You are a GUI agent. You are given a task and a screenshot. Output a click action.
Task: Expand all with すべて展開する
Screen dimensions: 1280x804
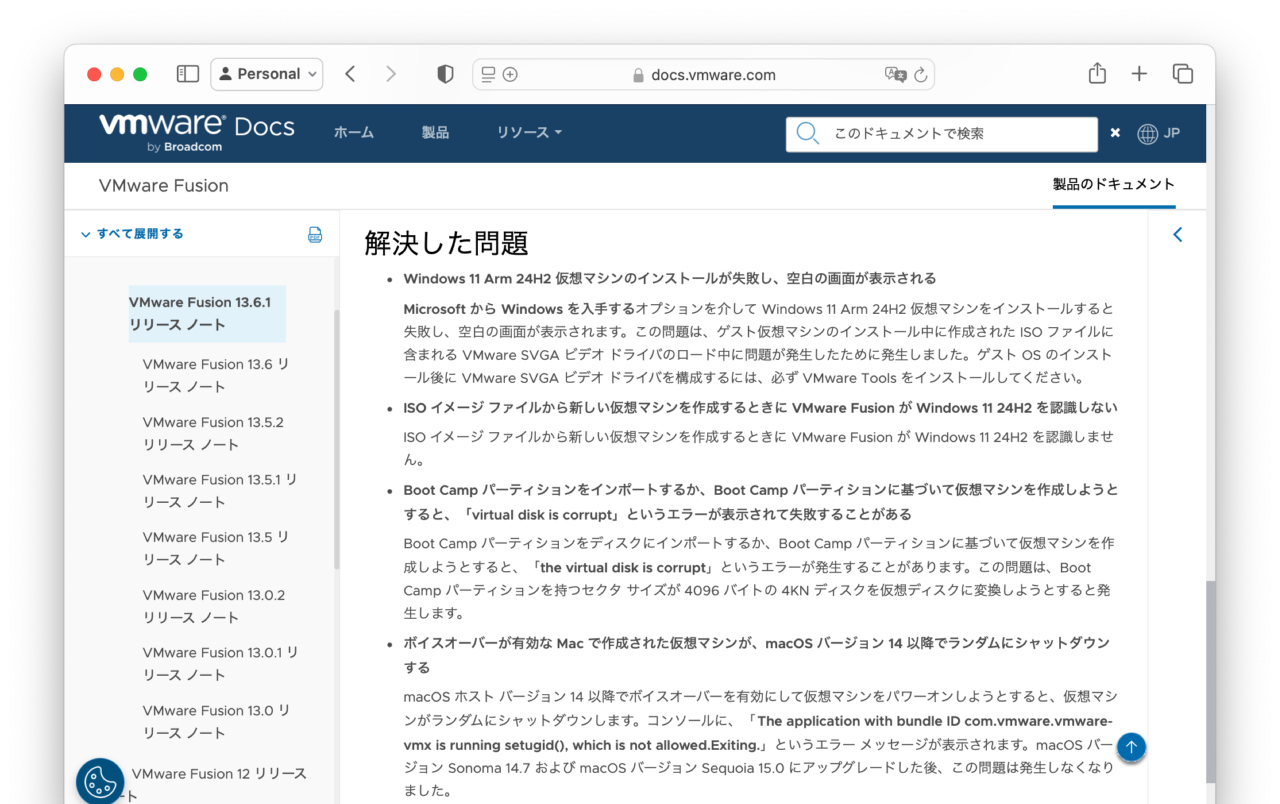131,234
